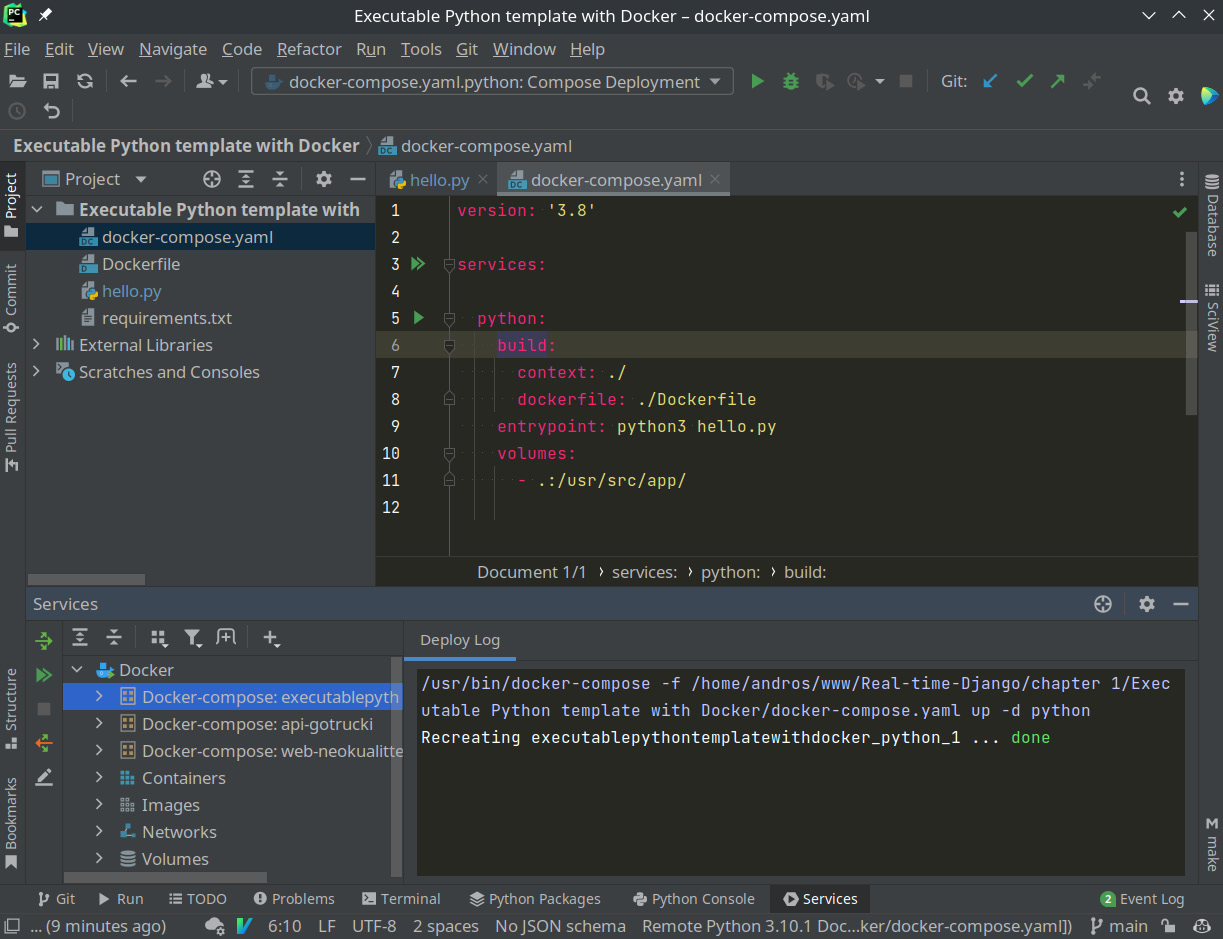Open IDE settings gear in main toolbar
The image size is (1223, 939).
coord(1176,96)
